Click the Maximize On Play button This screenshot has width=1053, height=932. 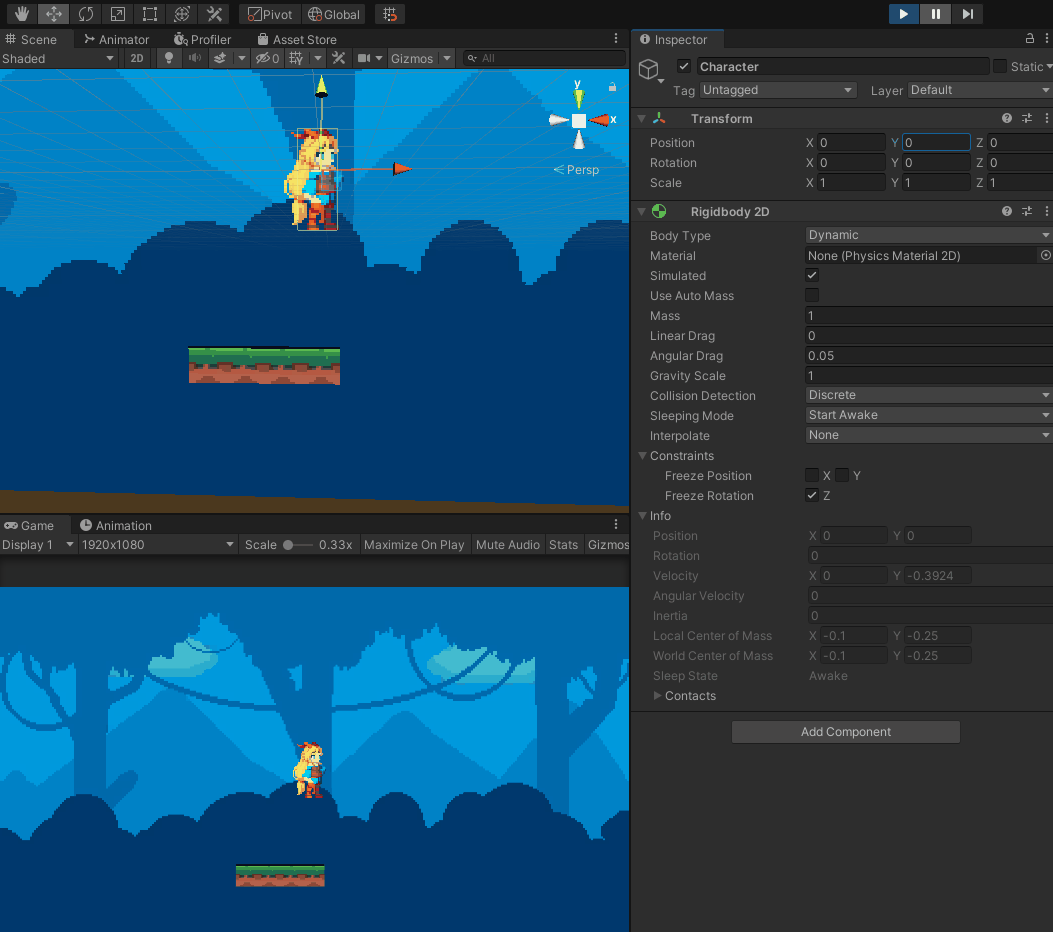tap(414, 545)
